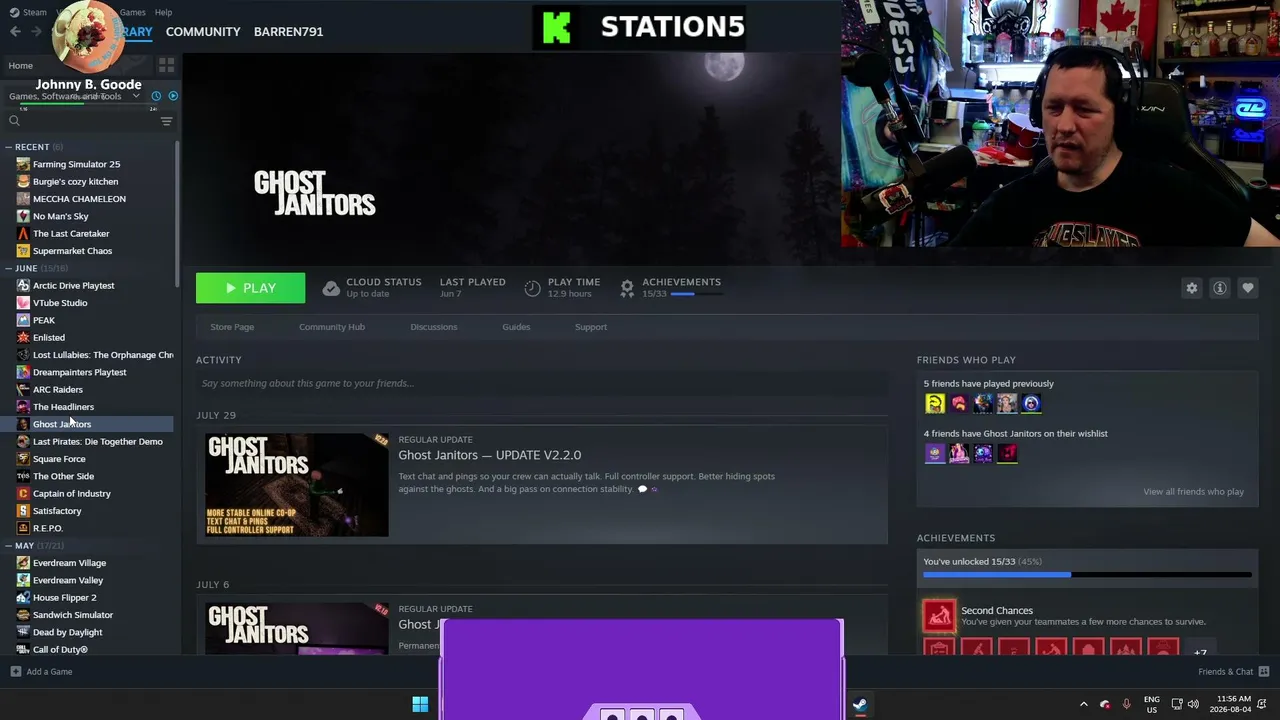The image size is (1280, 720).
Task: Open the Friends & Chat icon
Action: (1264, 671)
